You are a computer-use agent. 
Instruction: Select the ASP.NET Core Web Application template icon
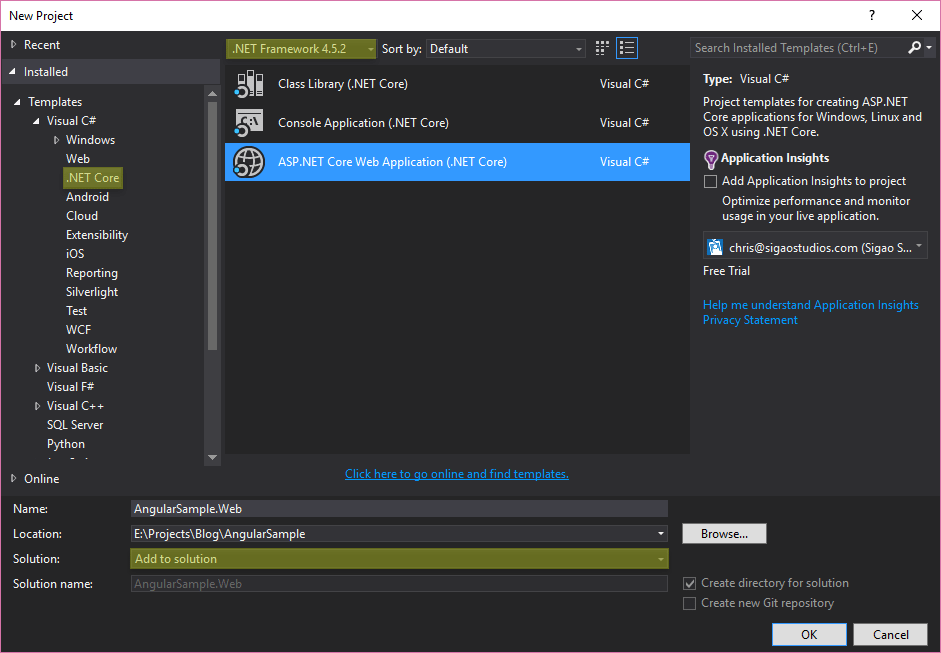coord(248,162)
